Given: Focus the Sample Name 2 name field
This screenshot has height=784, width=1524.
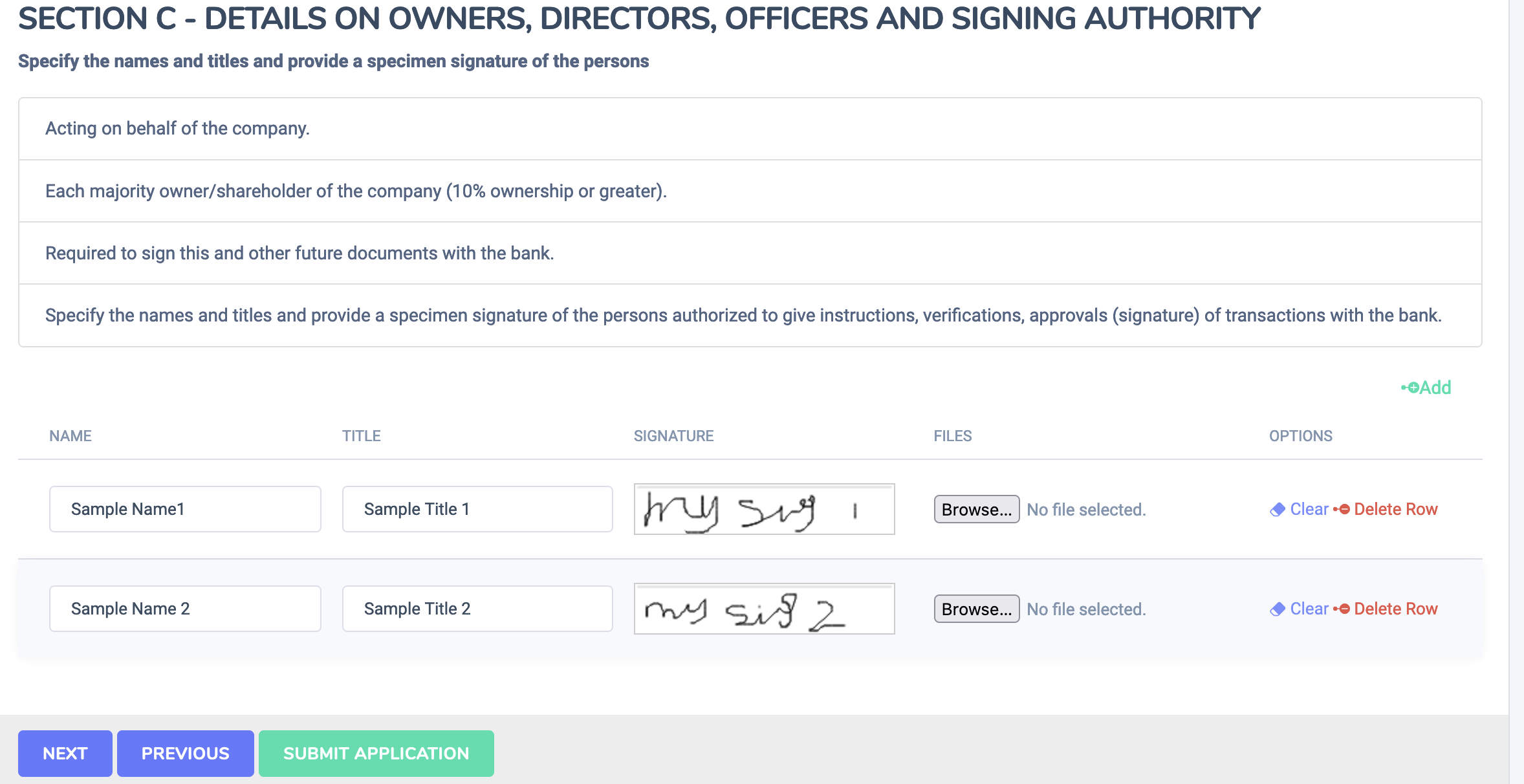Looking at the screenshot, I should pyautogui.click(x=185, y=609).
